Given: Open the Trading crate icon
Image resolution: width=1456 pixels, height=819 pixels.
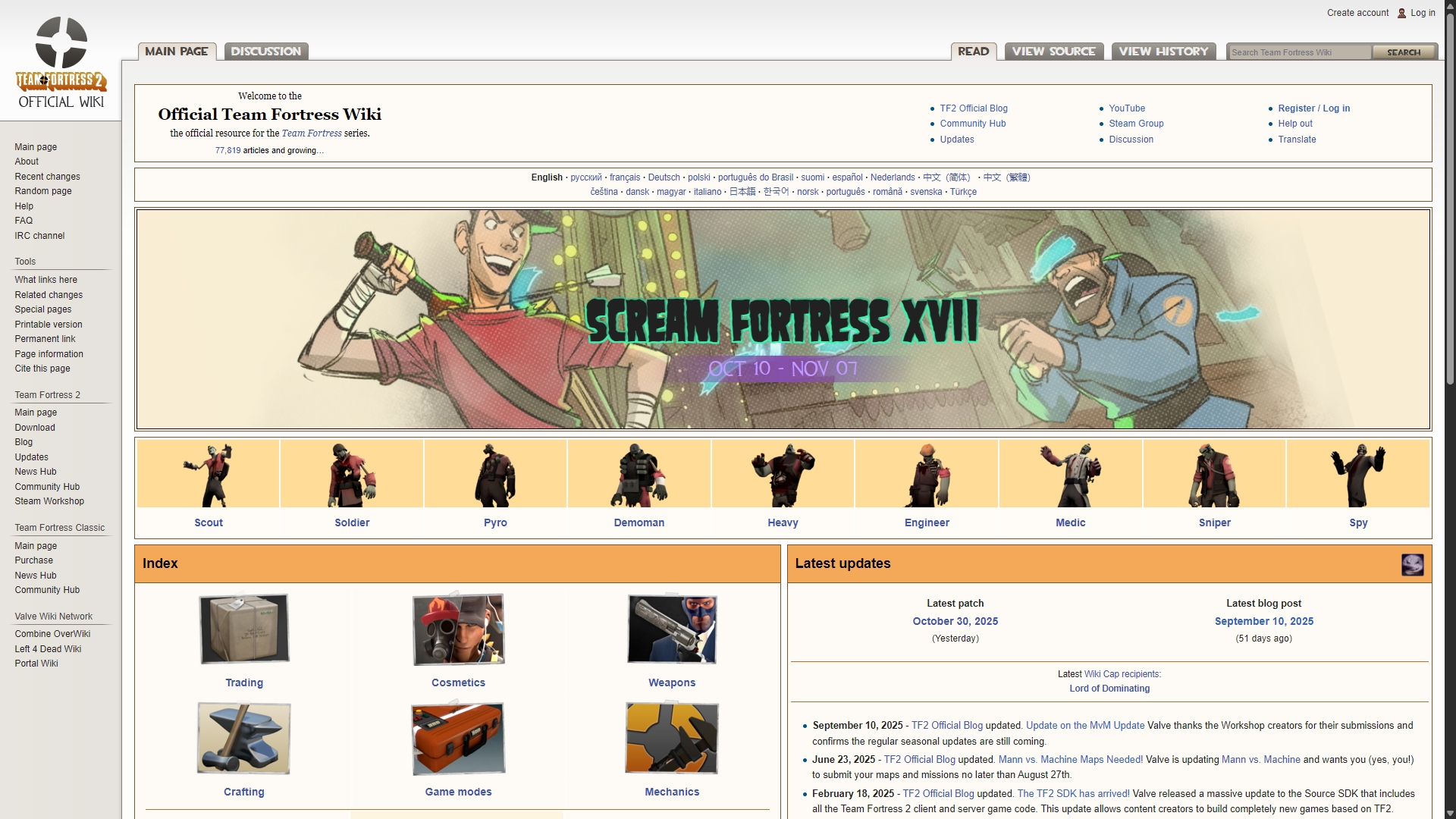Looking at the screenshot, I should point(244,629).
